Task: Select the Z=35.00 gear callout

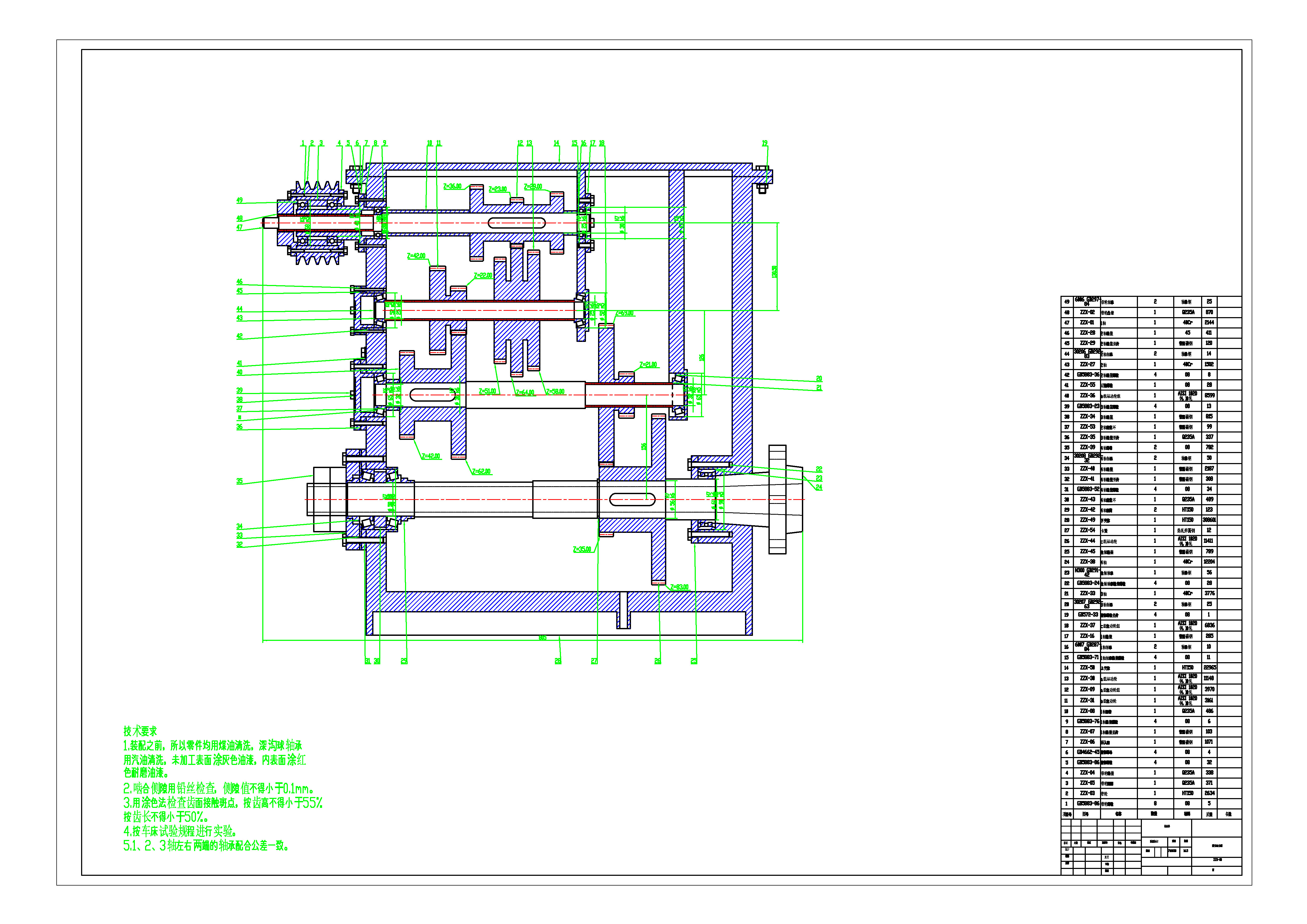Action: coord(582,549)
